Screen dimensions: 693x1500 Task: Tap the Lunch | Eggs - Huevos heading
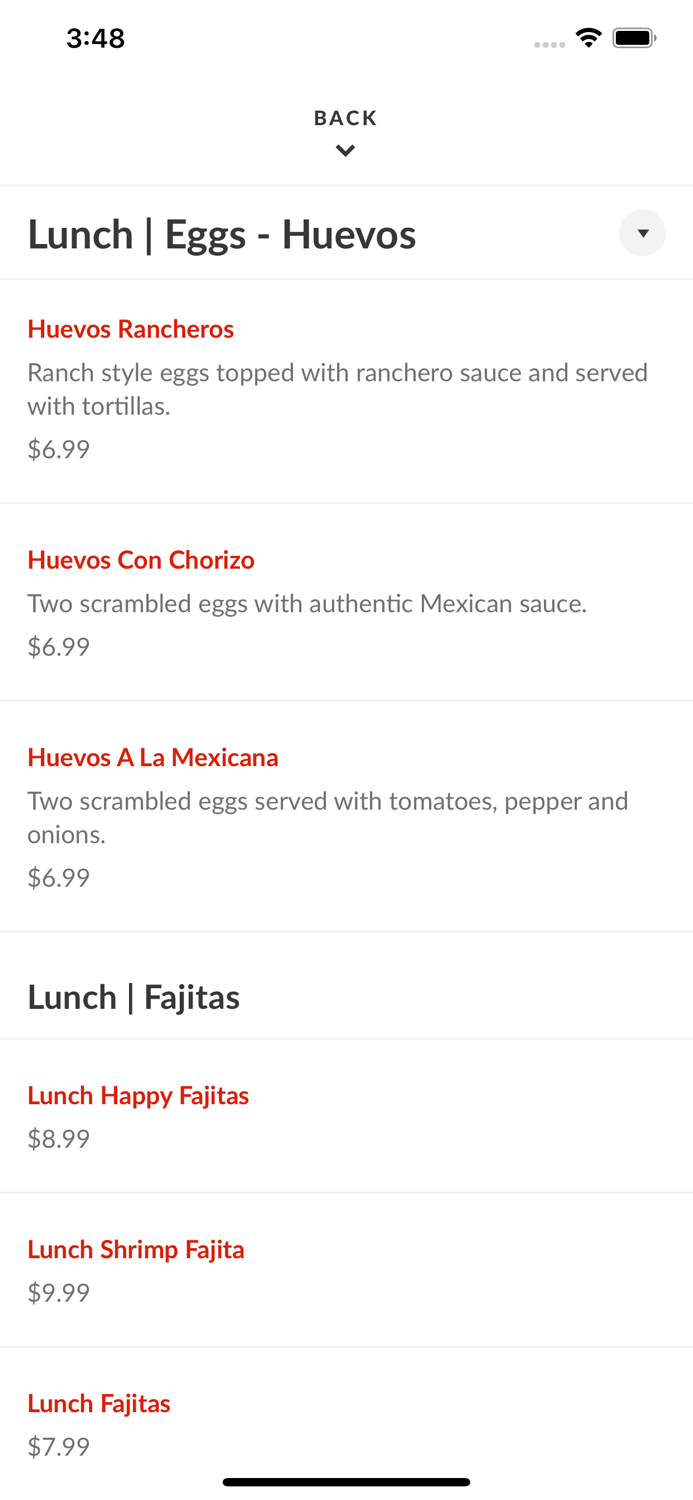tap(222, 234)
